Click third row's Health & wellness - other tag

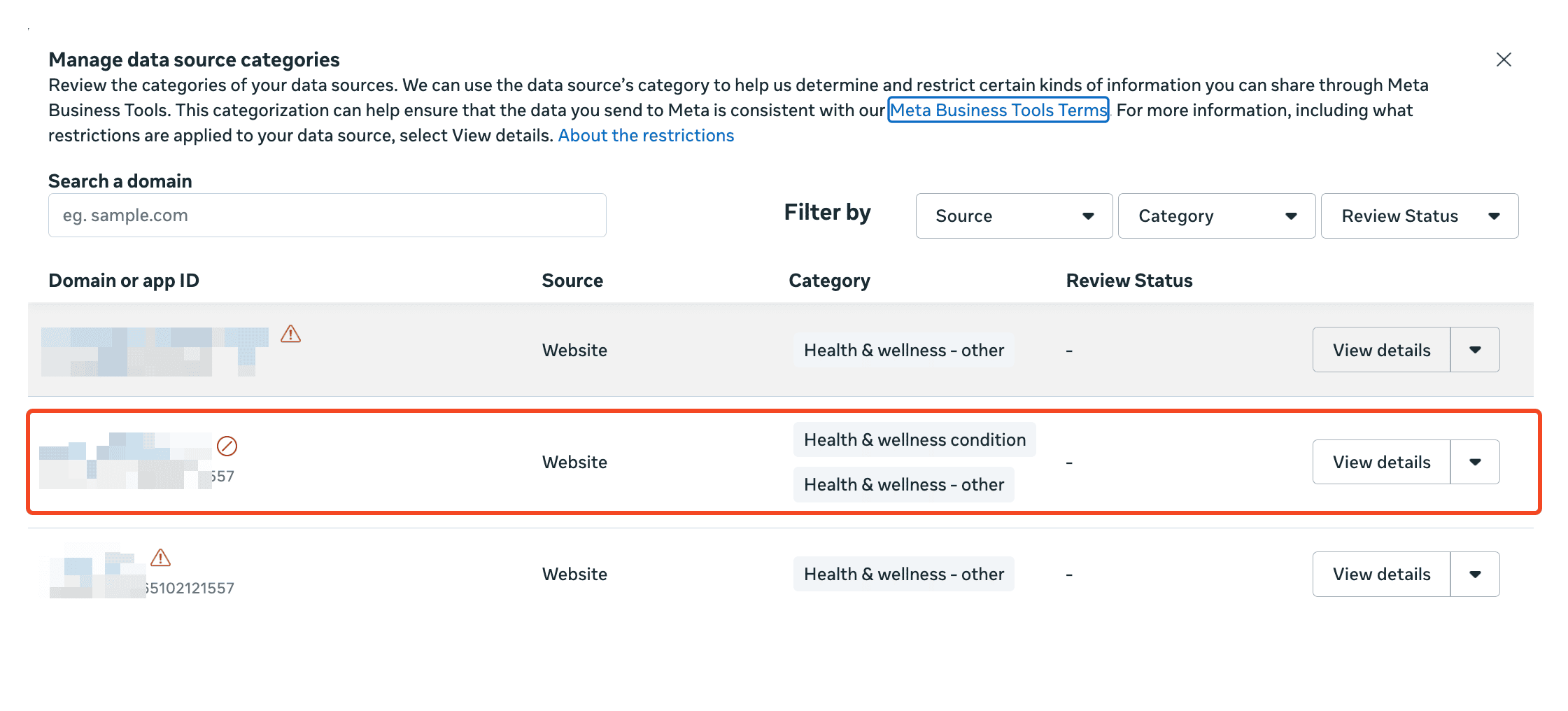(x=903, y=574)
